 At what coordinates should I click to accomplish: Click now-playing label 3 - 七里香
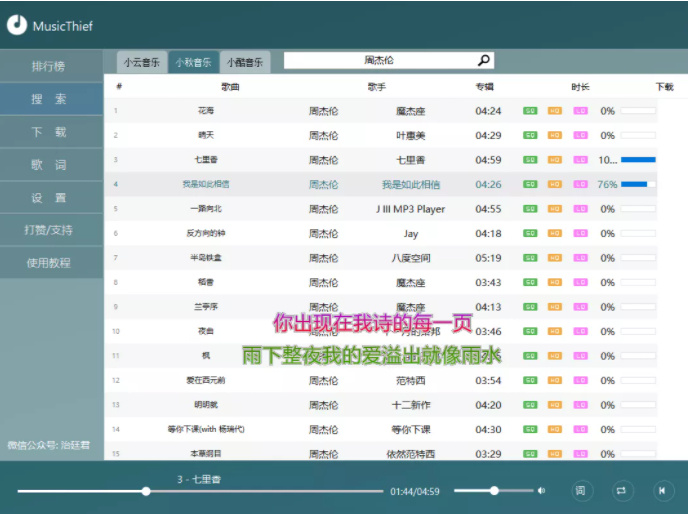tap(199, 479)
